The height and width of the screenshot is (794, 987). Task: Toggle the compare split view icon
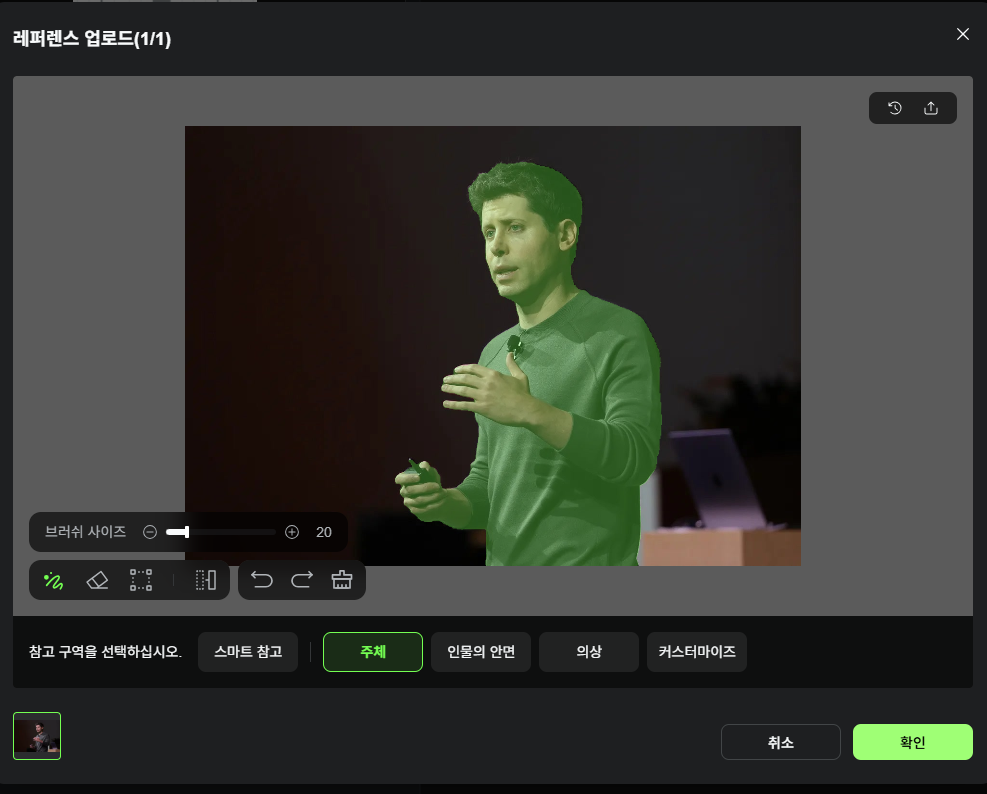tap(206, 580)
